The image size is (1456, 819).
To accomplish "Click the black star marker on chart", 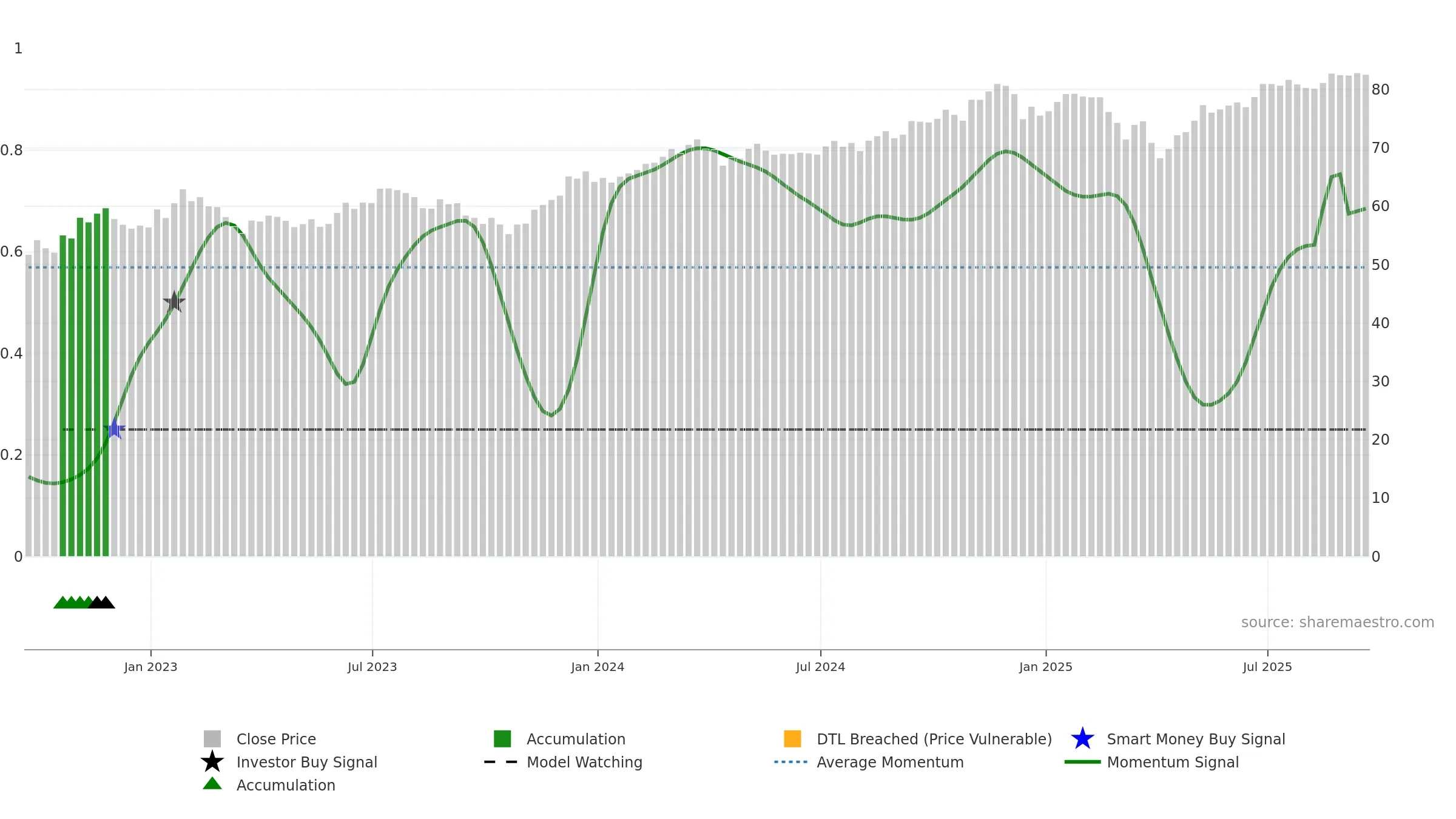I will (174, 302).
